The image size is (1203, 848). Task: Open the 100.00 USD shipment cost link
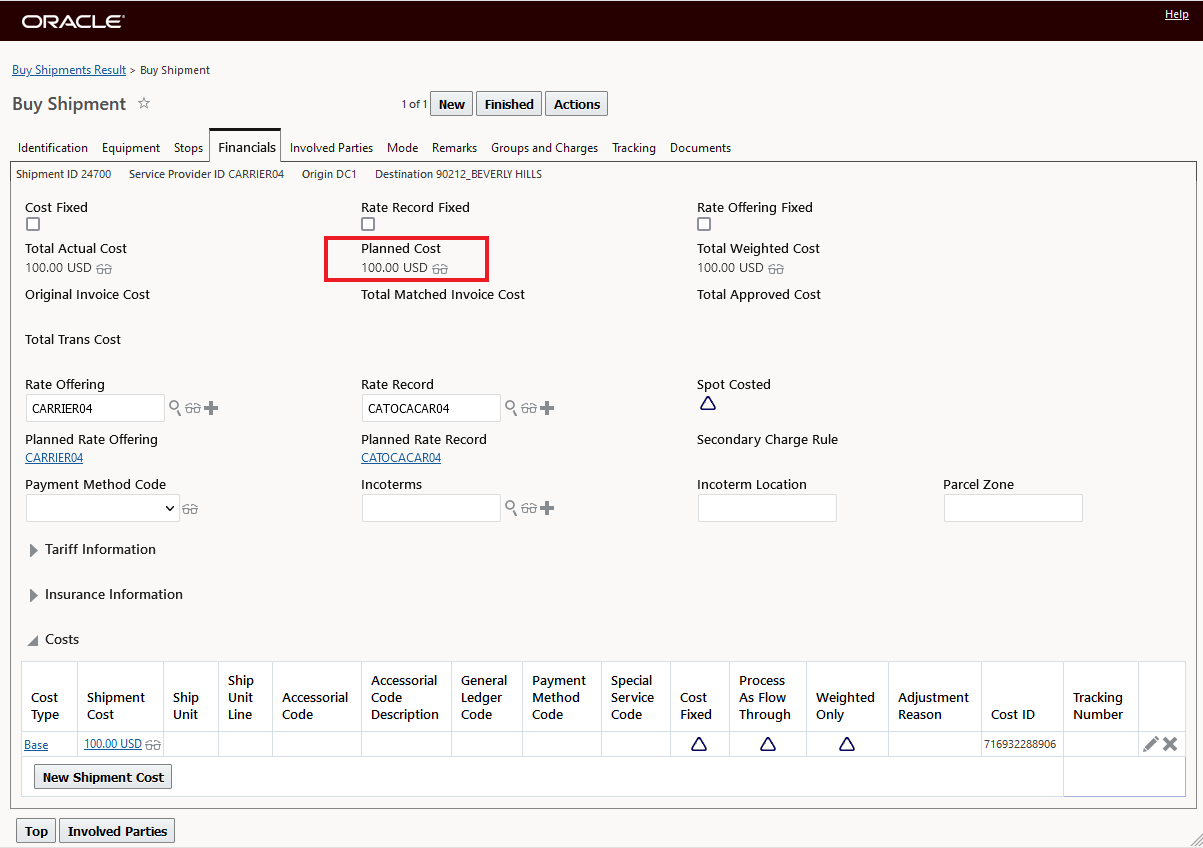(113, 744)
